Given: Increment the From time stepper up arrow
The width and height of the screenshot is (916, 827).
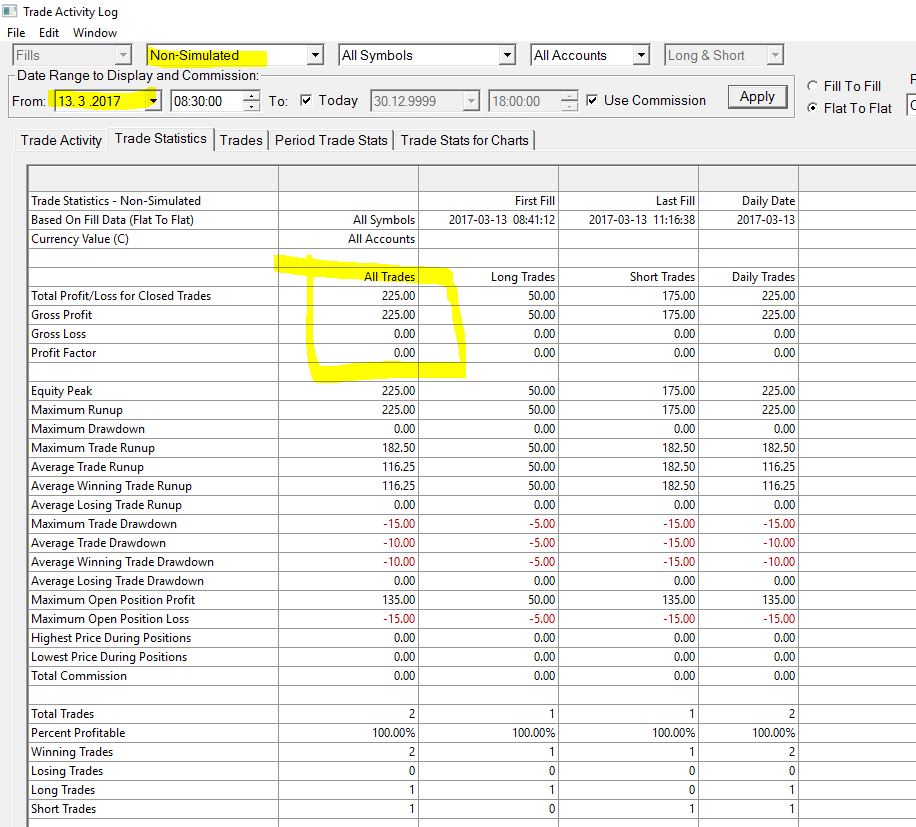Looking at the screenshot, I should click(251, 96).
